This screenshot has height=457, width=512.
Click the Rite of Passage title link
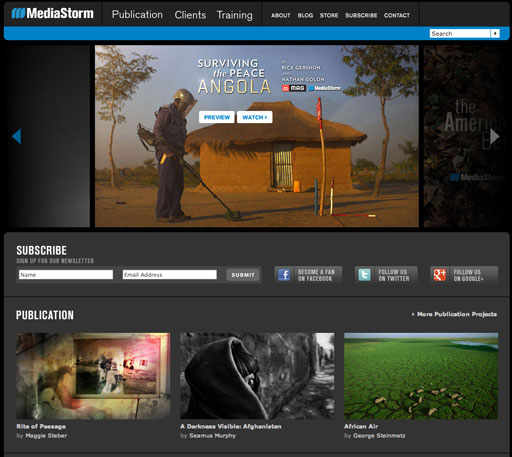click(x=41, y=426)
